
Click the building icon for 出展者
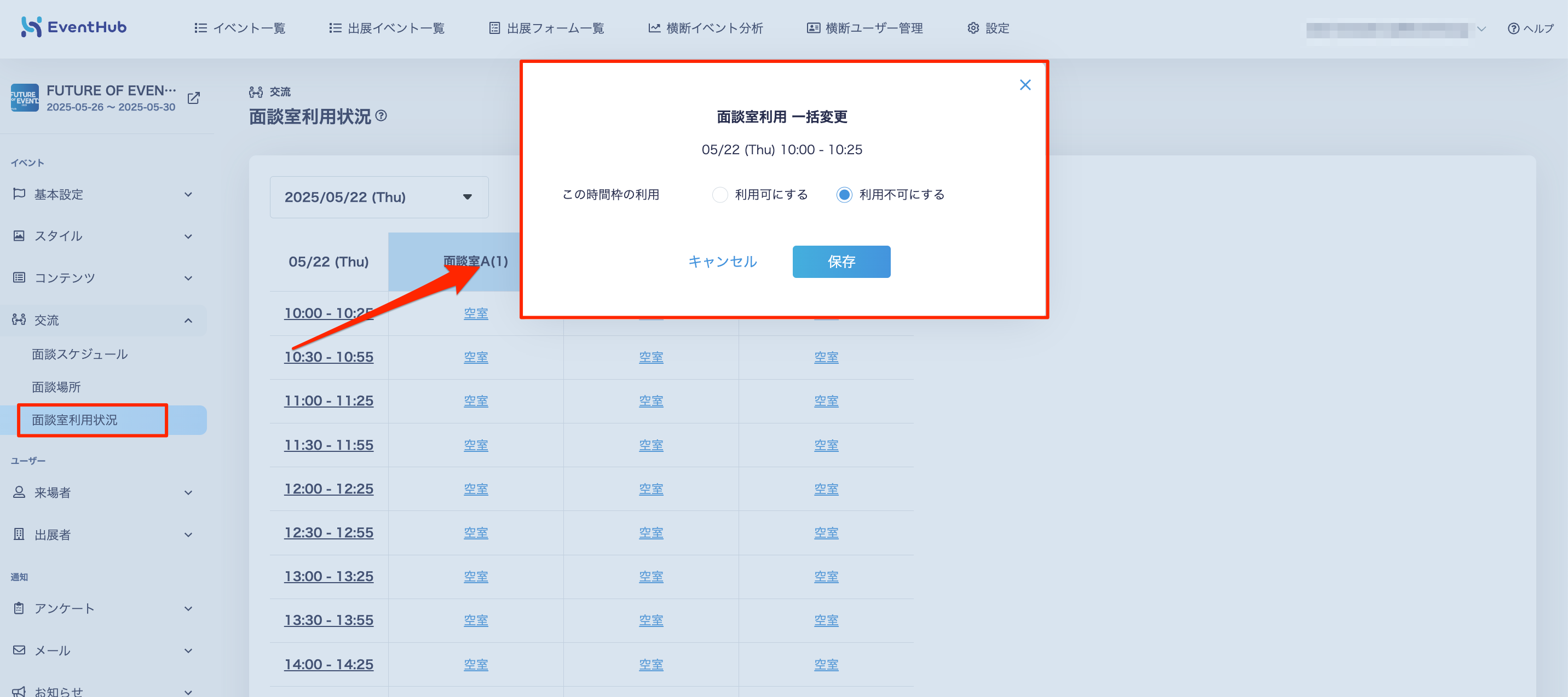point(19,535)
